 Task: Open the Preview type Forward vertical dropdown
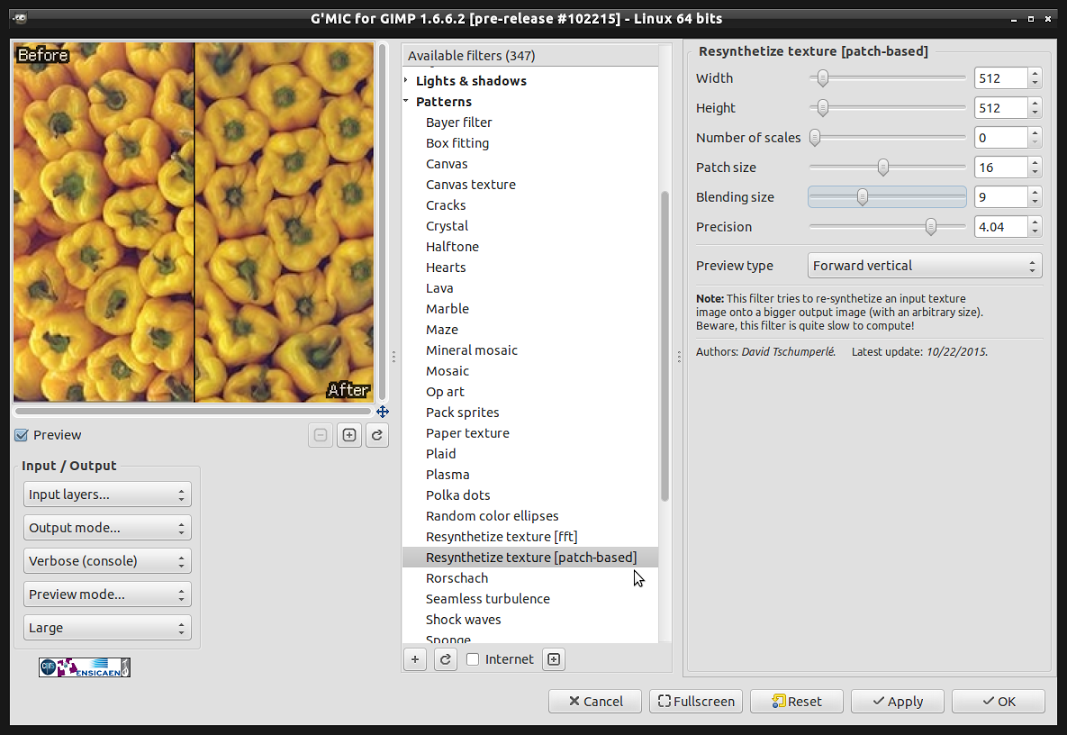coord(924,265)
